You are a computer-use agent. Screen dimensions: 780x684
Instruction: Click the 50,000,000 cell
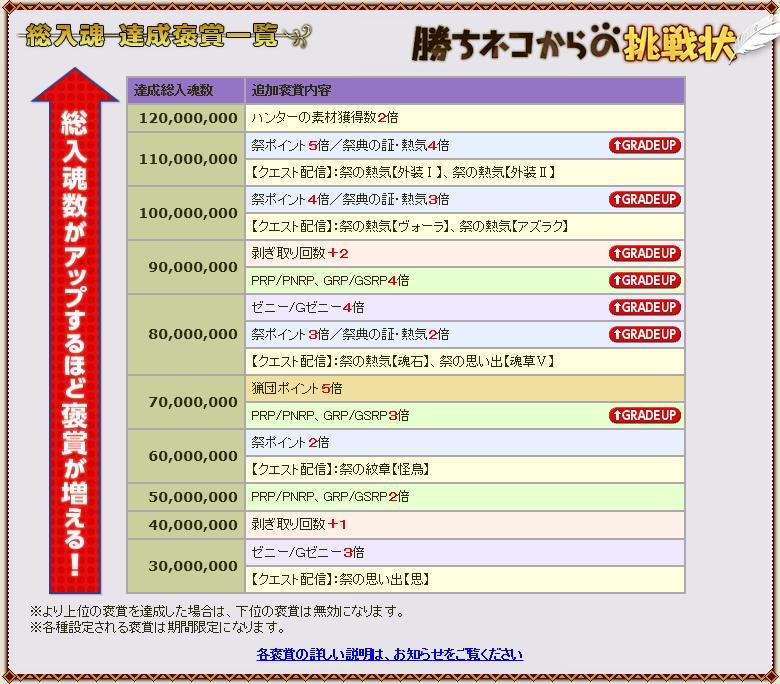tap(186, 497)
